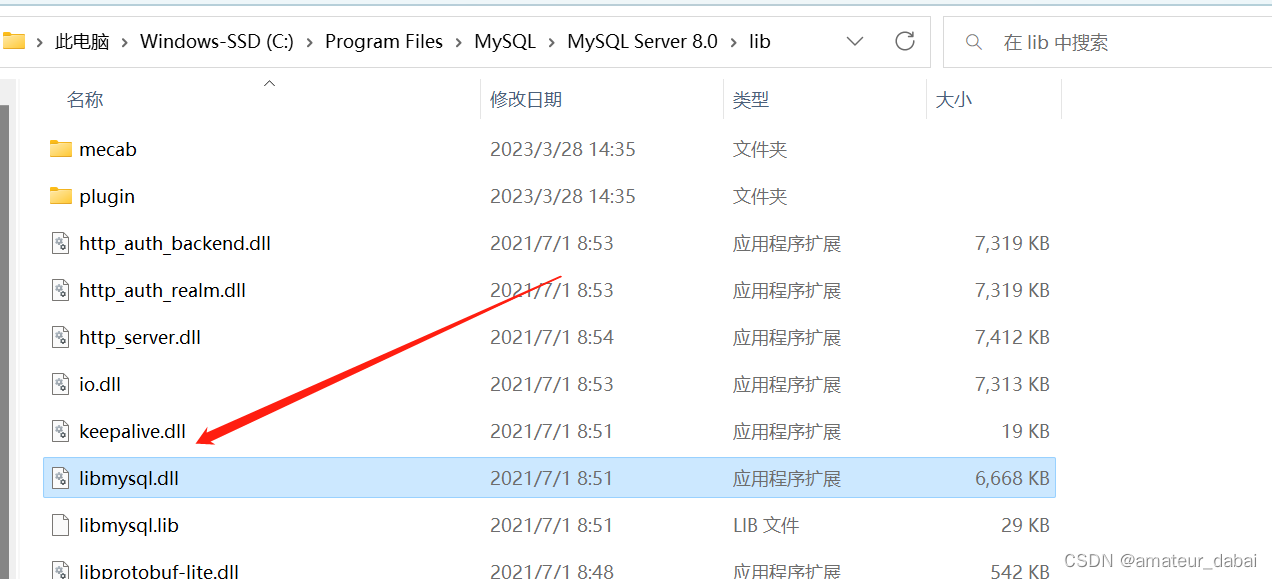Click the io.dll file icon
Image resolution: width=1272 pixels, height=579 pixels.
(x=58, y=383)
